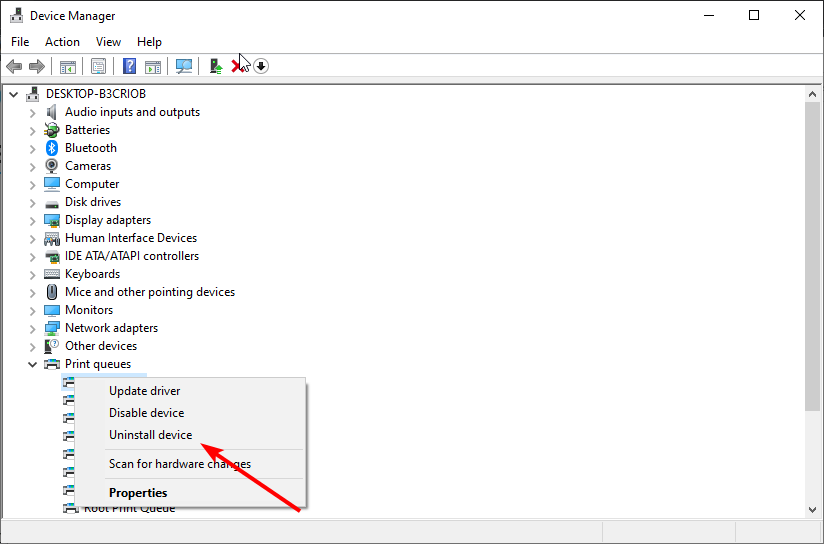Expand the Network adapters node
This screenshot has width=824, height=544.
pyautogui.click(x=33, y=329)
